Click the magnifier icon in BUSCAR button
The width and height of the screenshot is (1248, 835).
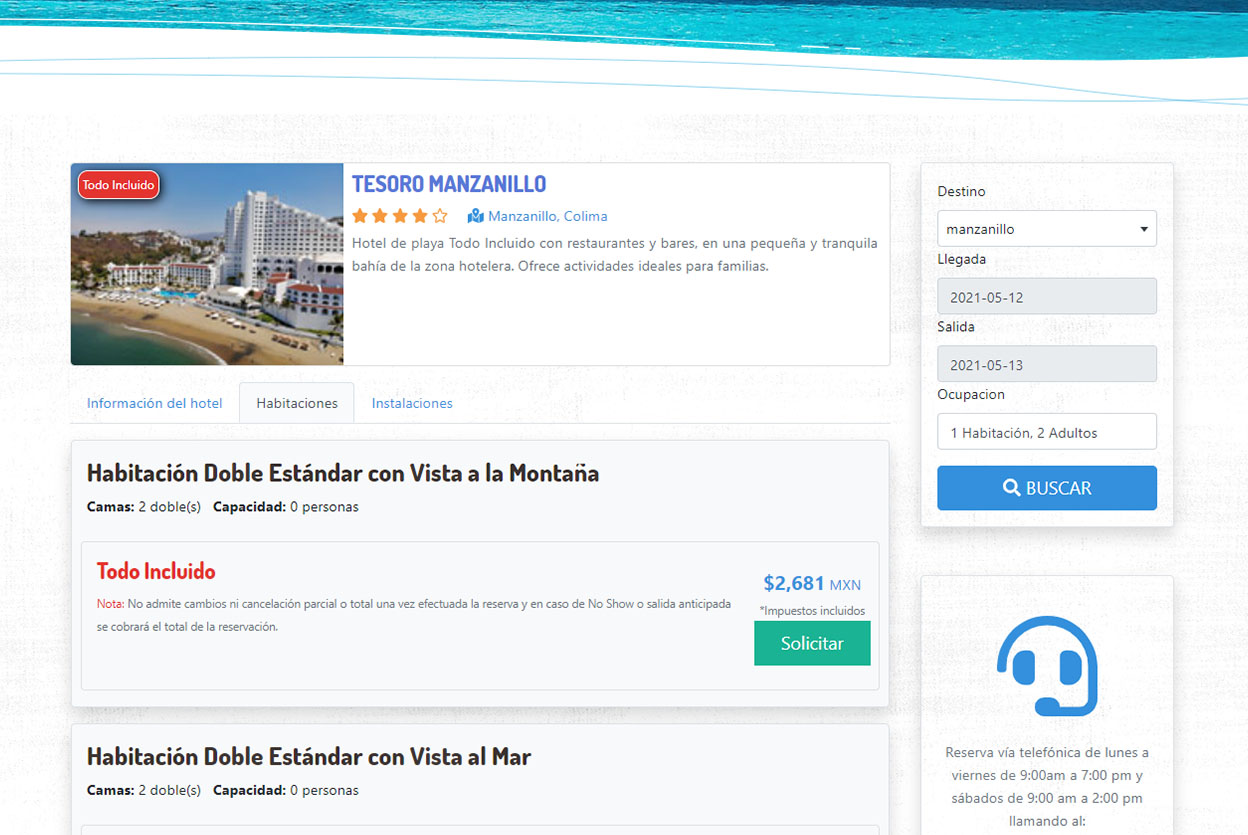tap(1011, 488)
